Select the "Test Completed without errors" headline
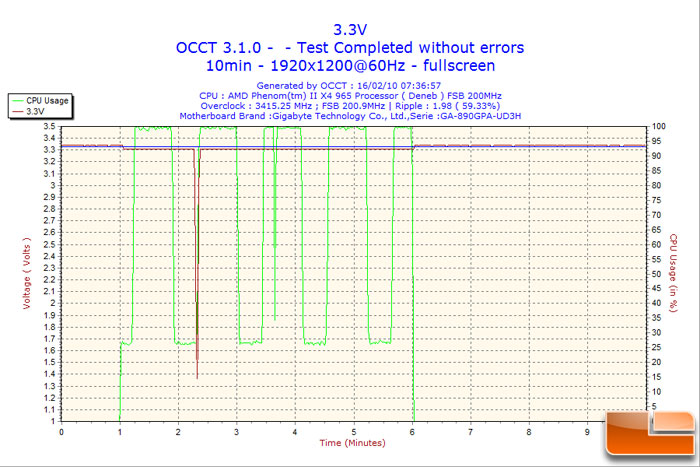This screenshot has width=700, height=467. point(410,48)
